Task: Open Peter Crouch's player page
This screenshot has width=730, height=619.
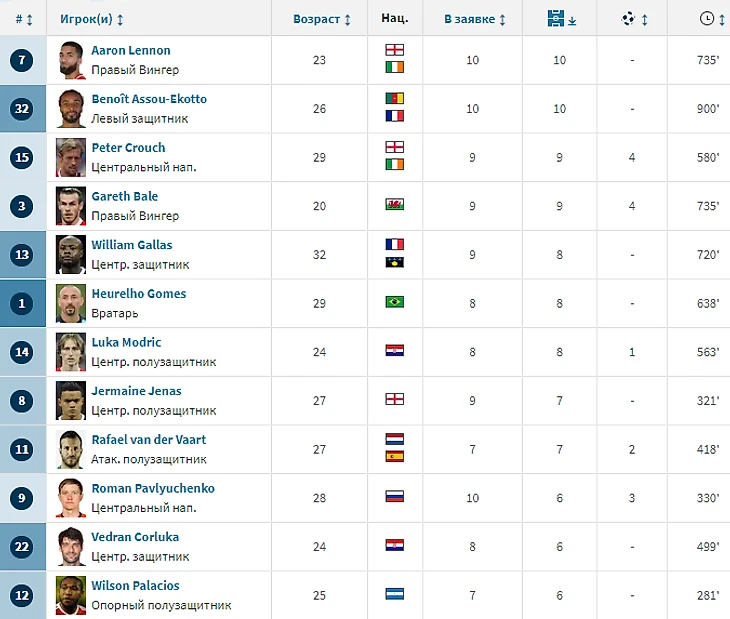Action: (x=128, y=148)
